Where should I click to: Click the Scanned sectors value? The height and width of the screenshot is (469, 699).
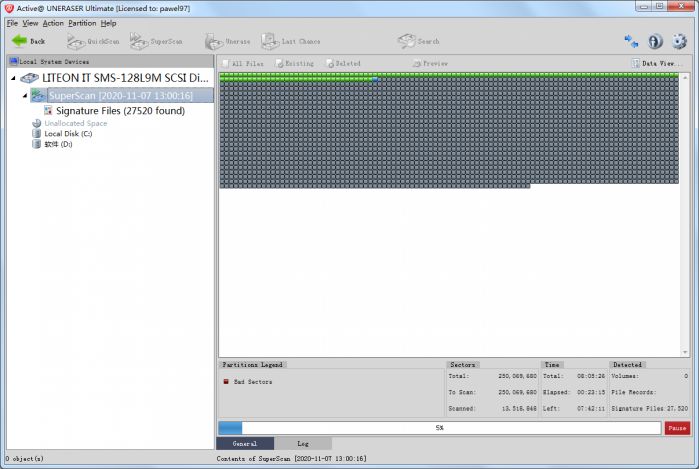coord(519,408)
